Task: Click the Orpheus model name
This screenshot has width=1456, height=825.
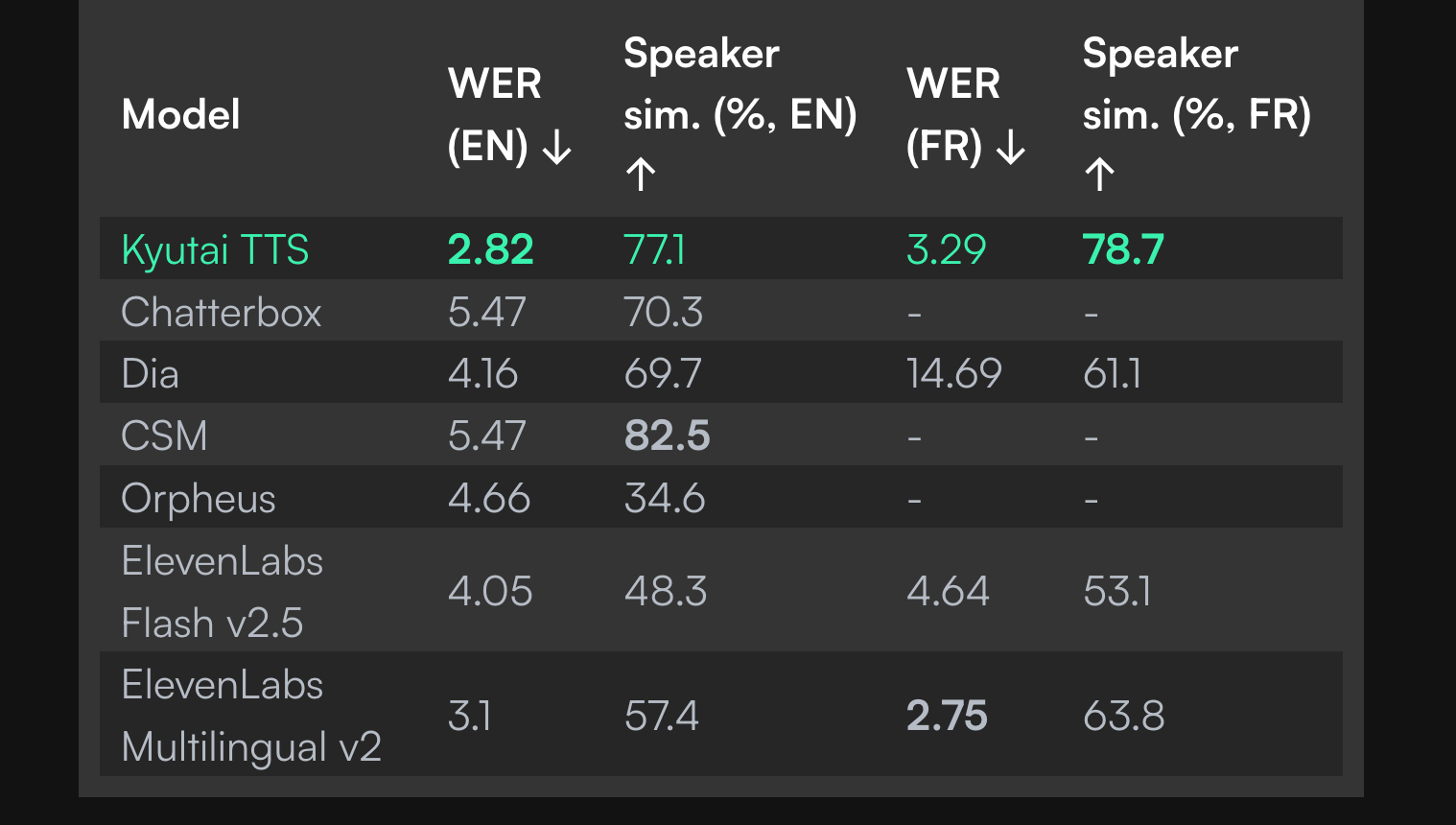Action: [x=199, y=499]
